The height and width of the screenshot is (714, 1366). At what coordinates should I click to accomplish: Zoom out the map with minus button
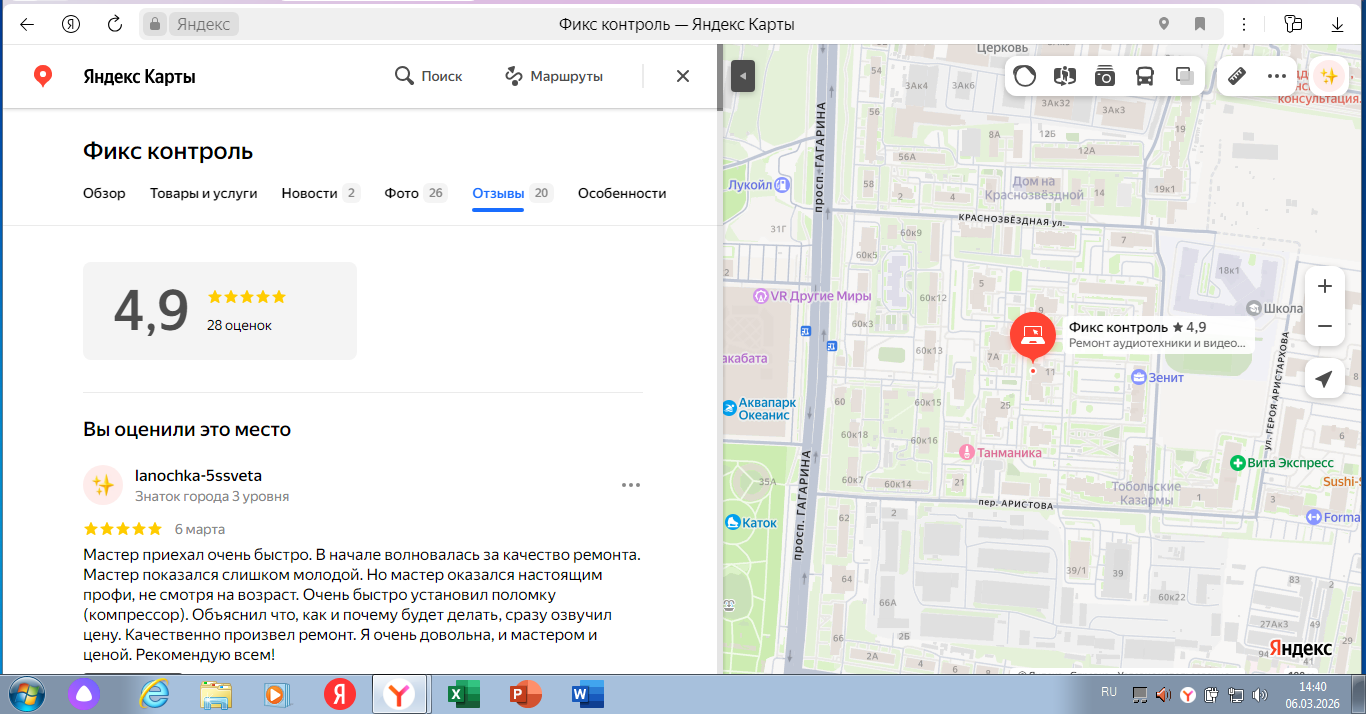pyautogui.click(x=1325, y=326)
